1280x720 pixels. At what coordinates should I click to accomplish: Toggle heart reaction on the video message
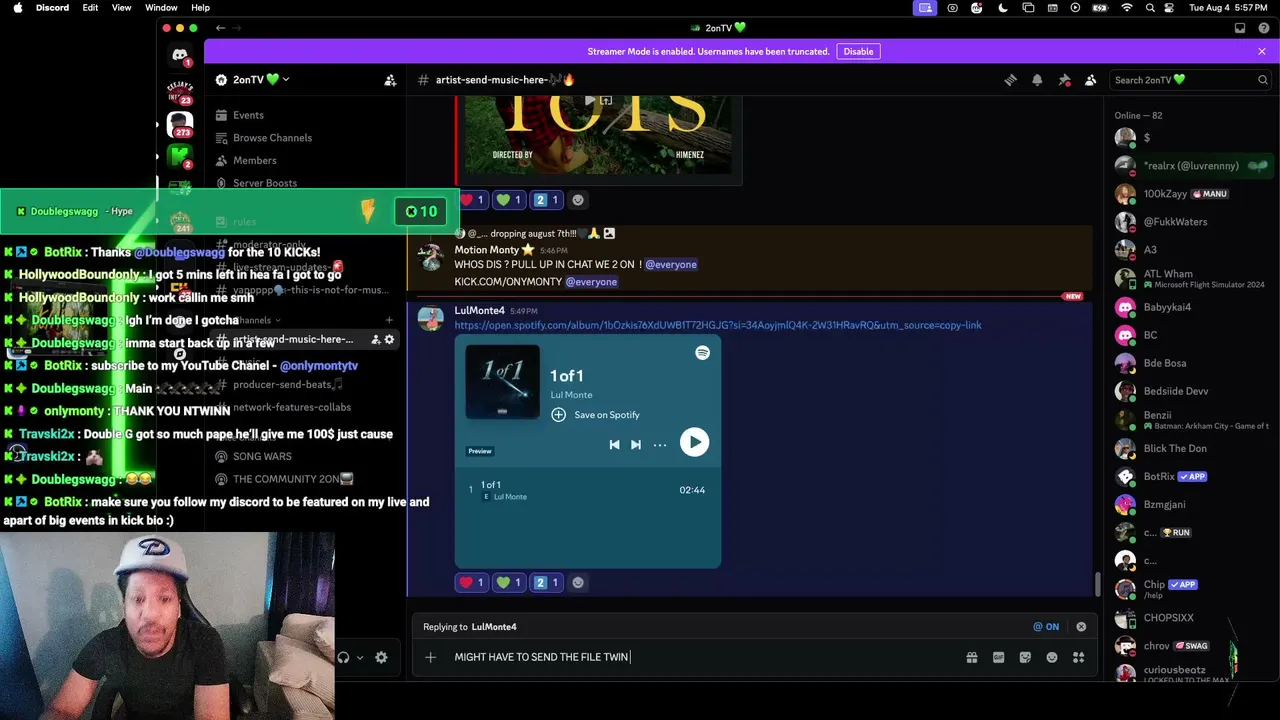point(471,200)
